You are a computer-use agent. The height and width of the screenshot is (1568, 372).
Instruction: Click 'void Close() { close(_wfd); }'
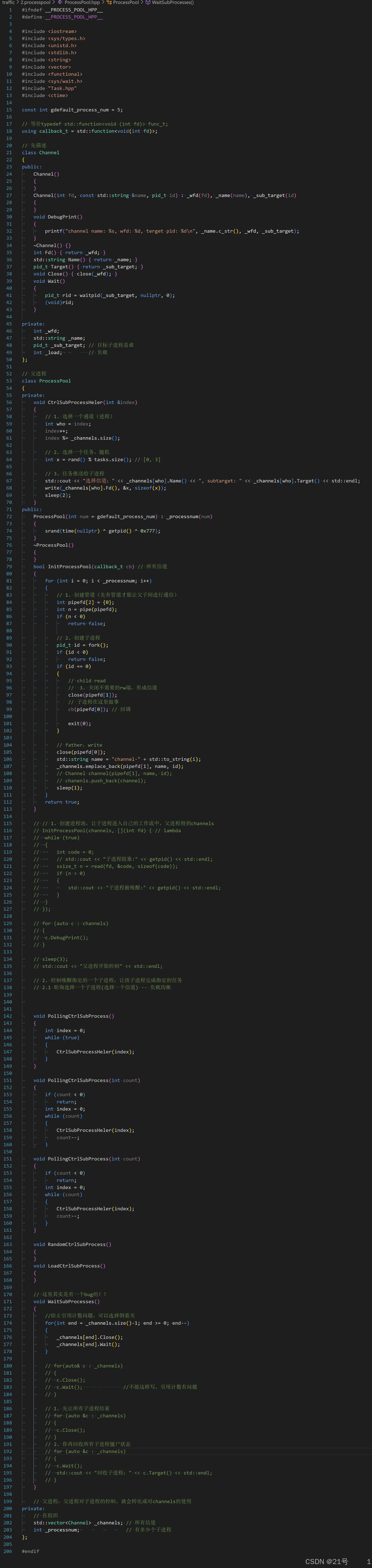point(76,274)
